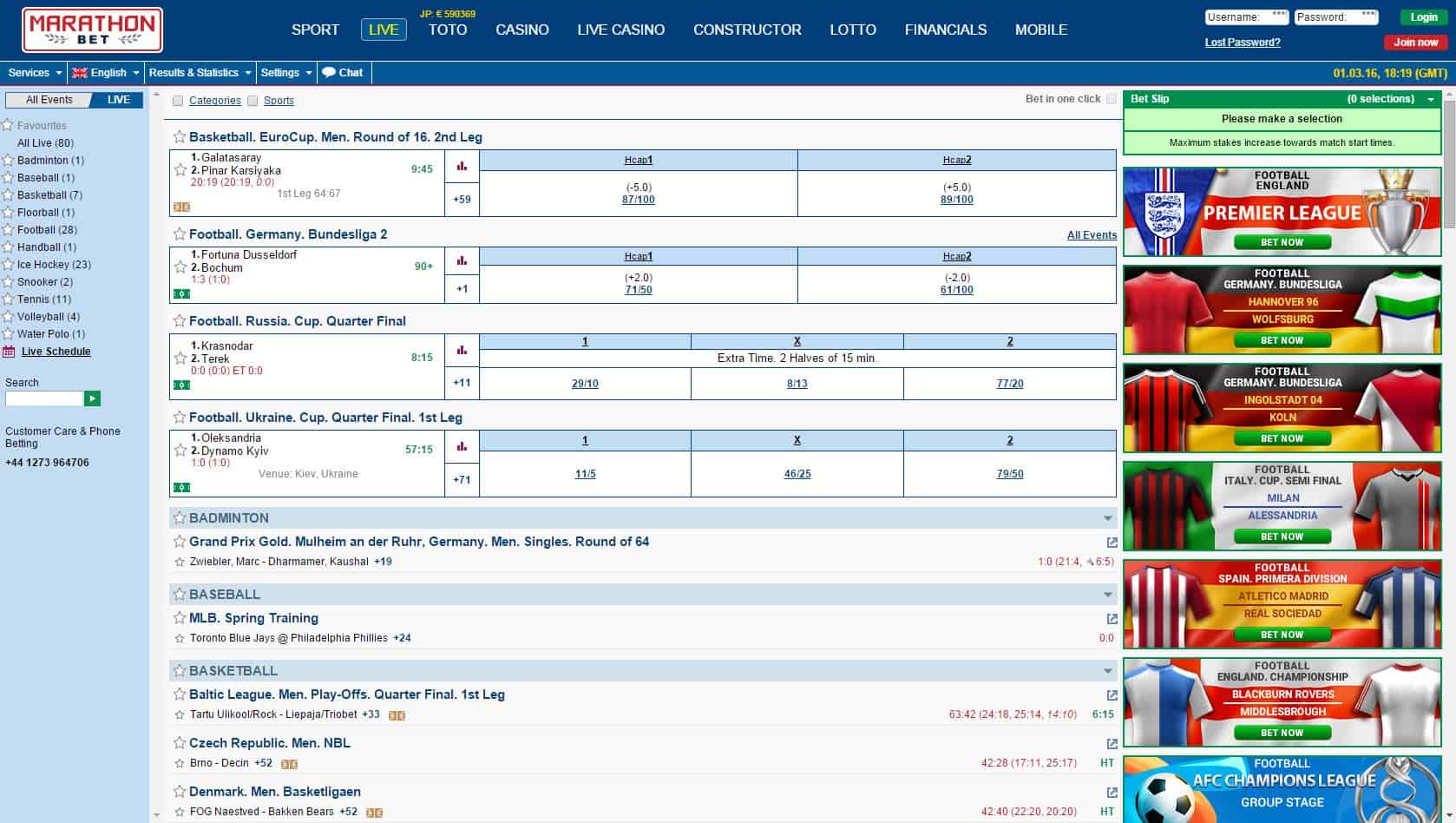Screen dimensions: 1456x823
Task: Select Football (28) in sidebar
Action: click(47, 230)
